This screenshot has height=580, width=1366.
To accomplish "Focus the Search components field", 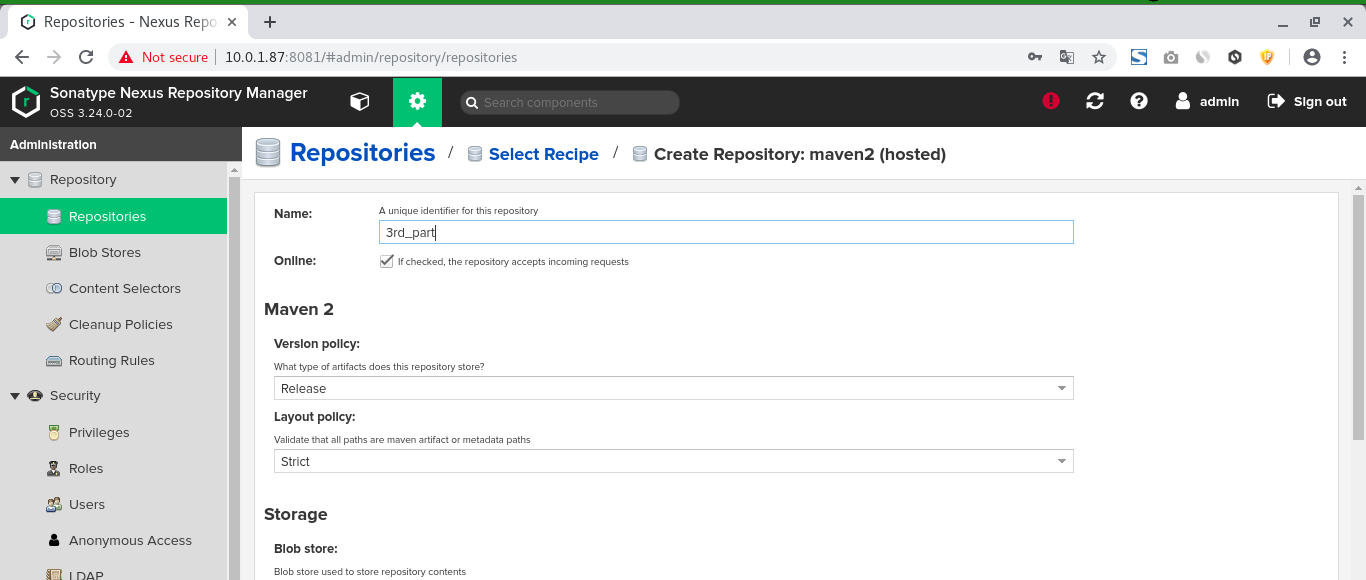I will tap(570, 102).
